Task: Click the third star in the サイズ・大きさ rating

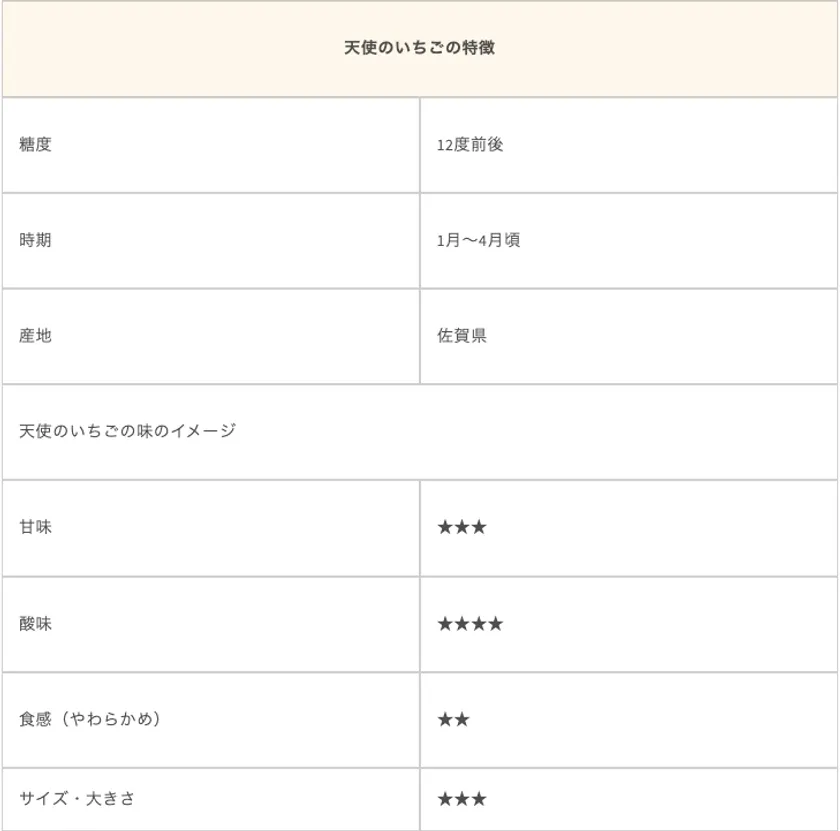Action: 479,798
